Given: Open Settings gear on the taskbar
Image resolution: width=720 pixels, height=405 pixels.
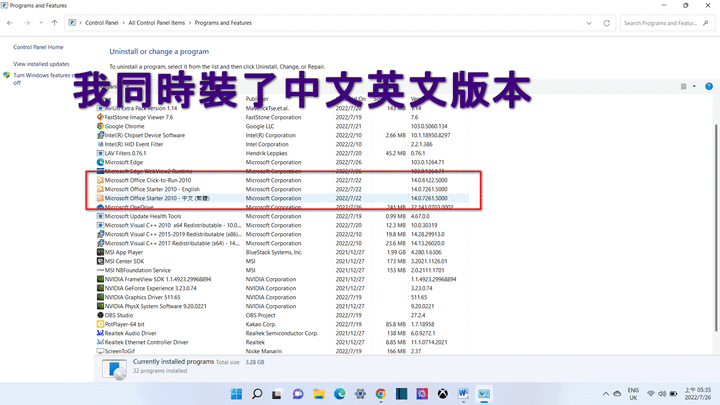Looking at the screenshot, I should [360, 394].
